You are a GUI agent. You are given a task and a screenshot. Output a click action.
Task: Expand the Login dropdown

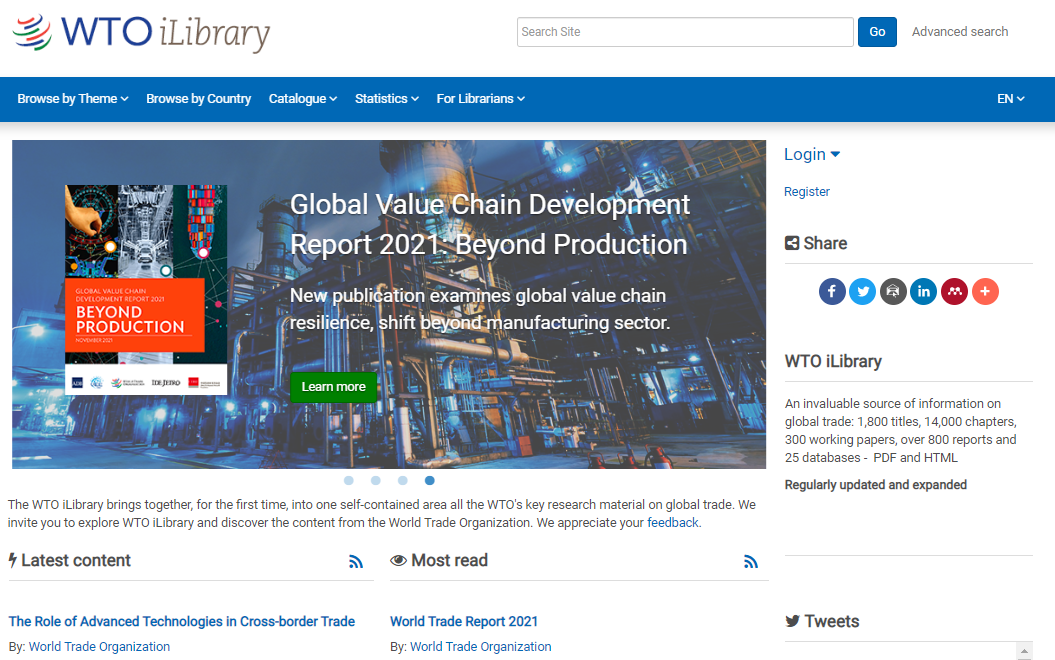[x=812, y=155]
